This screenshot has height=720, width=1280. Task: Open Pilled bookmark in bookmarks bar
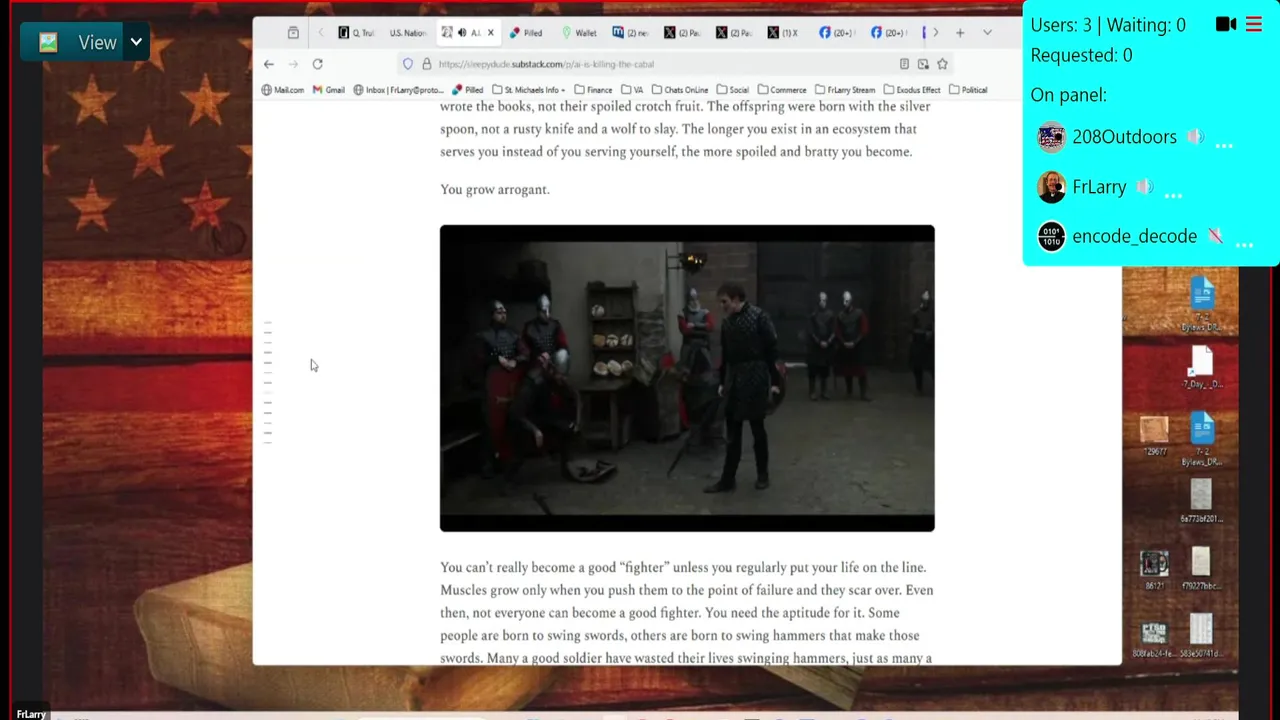point(467,90)
